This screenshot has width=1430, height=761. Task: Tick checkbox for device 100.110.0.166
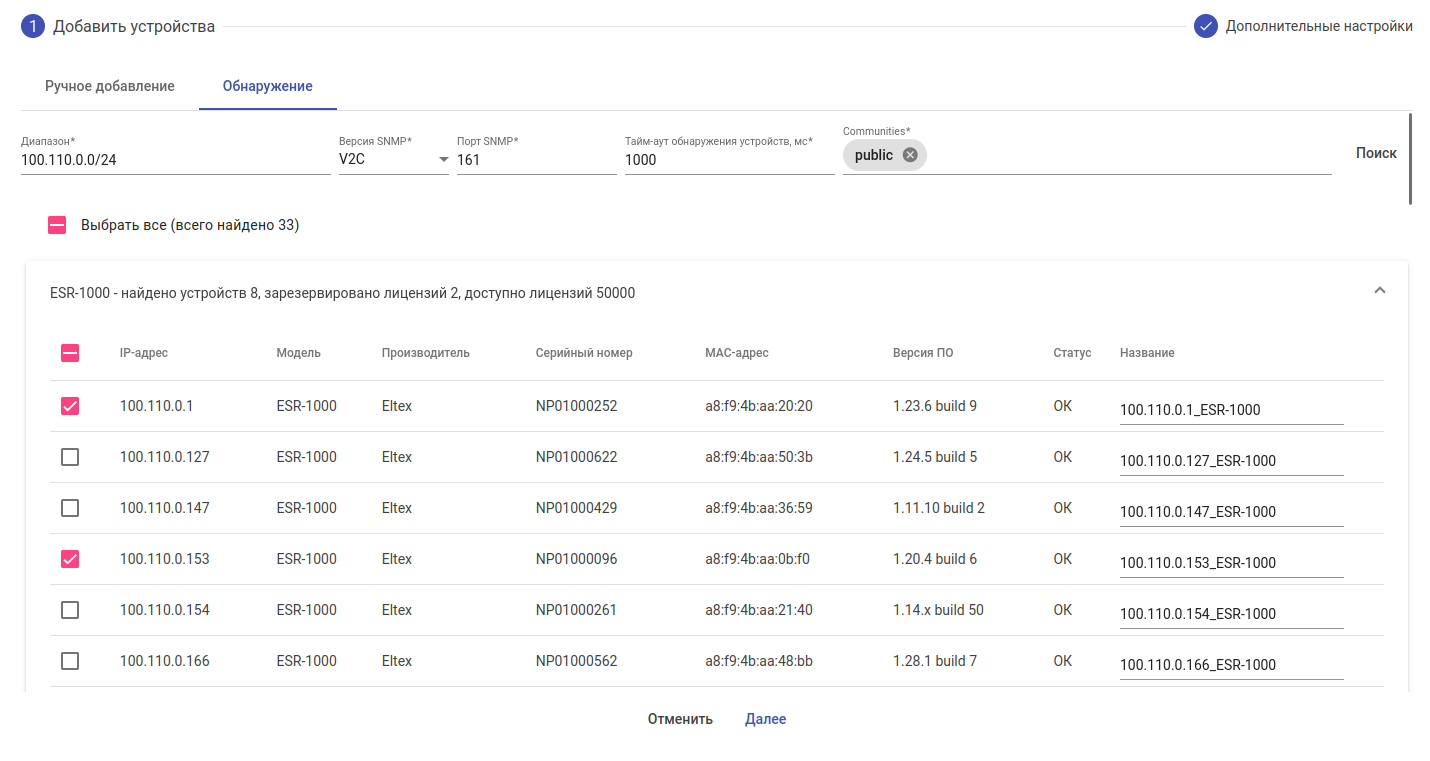(70, 661)
